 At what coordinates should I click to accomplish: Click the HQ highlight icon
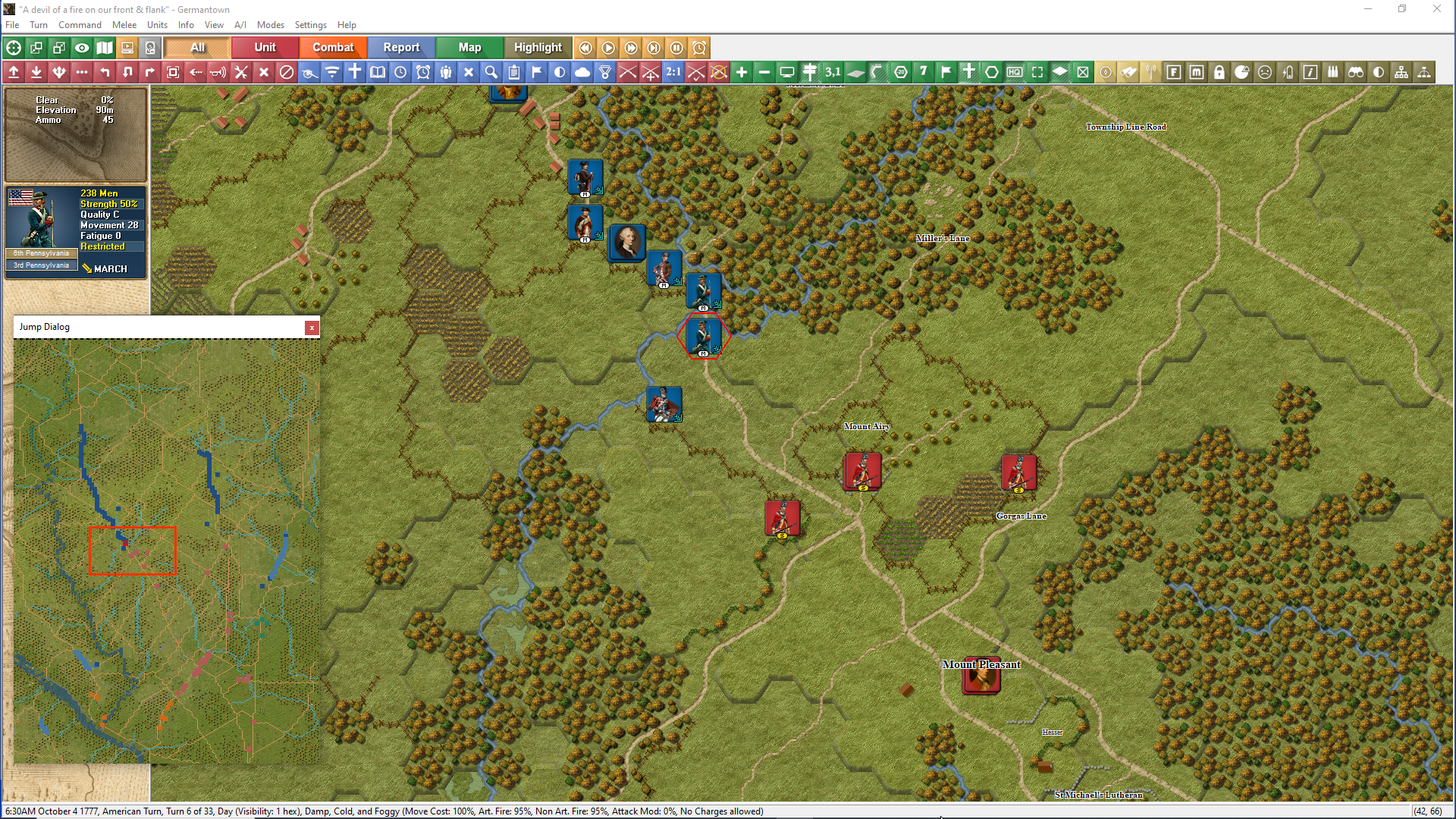[x=1015, y=72]
